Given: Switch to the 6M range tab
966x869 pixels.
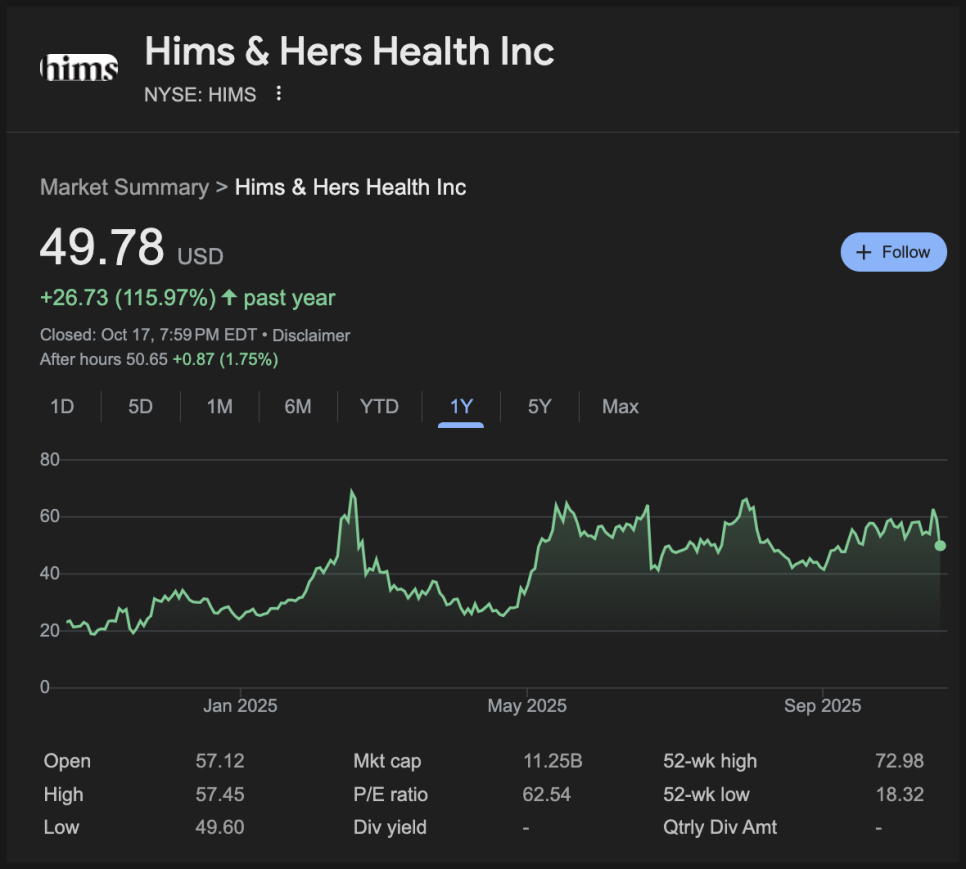Looking at the screenshot, I should pos(297,407).
